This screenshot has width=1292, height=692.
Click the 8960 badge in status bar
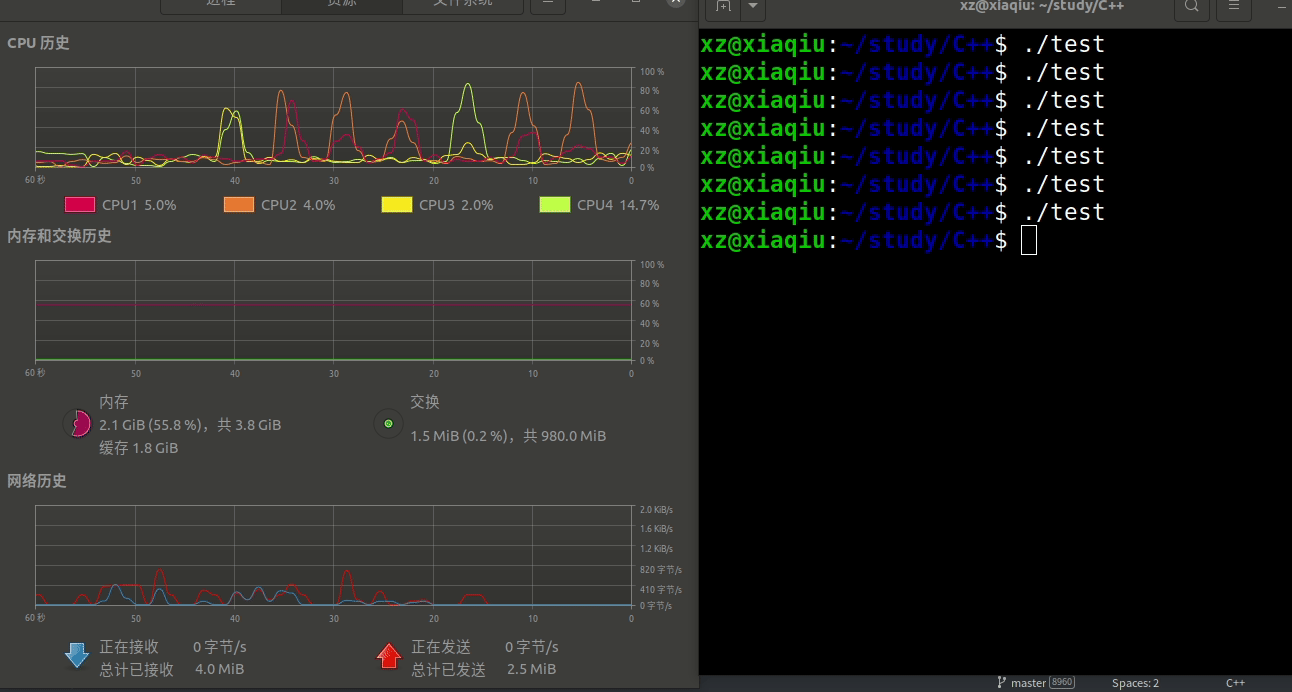[x=1062, y=683]
